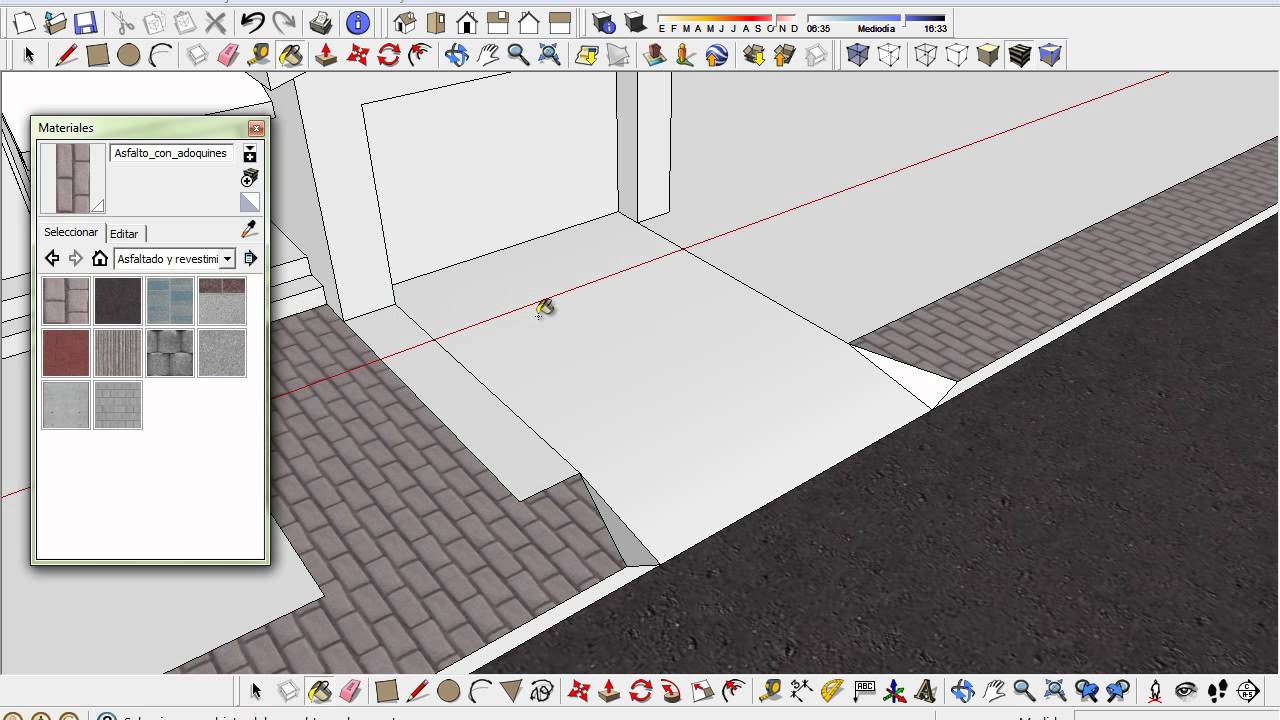Image resolution: width=1280 pixels, height=720 pixels.
Task: Switch to Iso view with the house icon
Action: pyautogui.click(x=405, y=22)
